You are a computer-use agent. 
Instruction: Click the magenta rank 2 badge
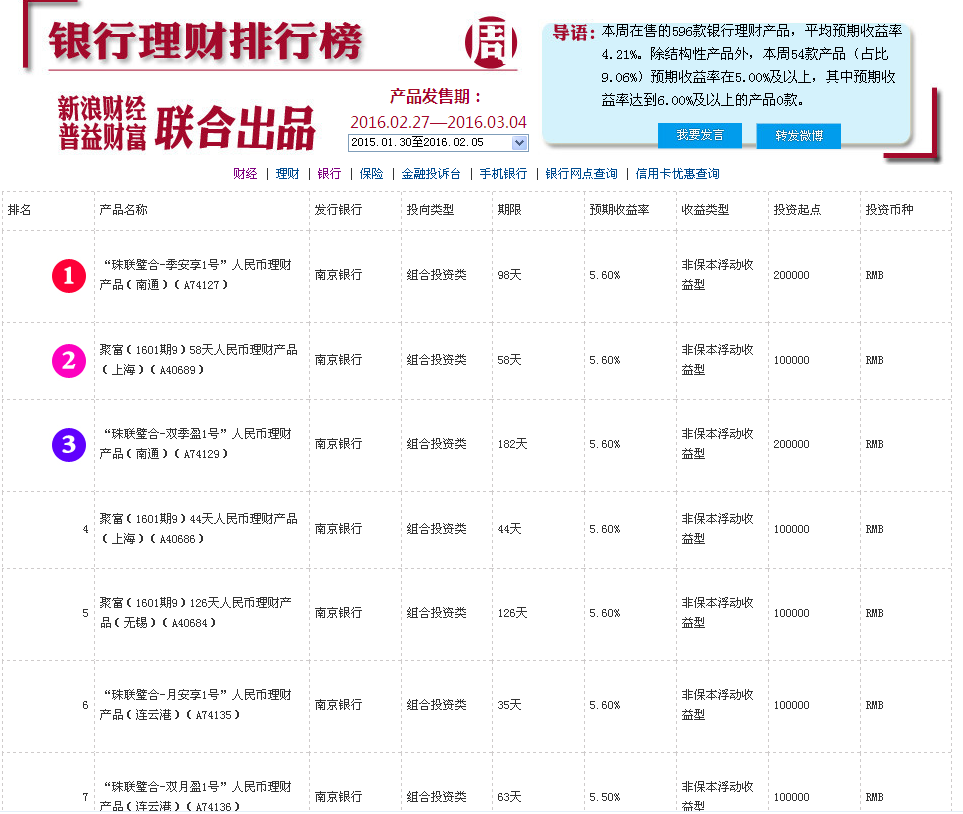(x=68, y=360)
